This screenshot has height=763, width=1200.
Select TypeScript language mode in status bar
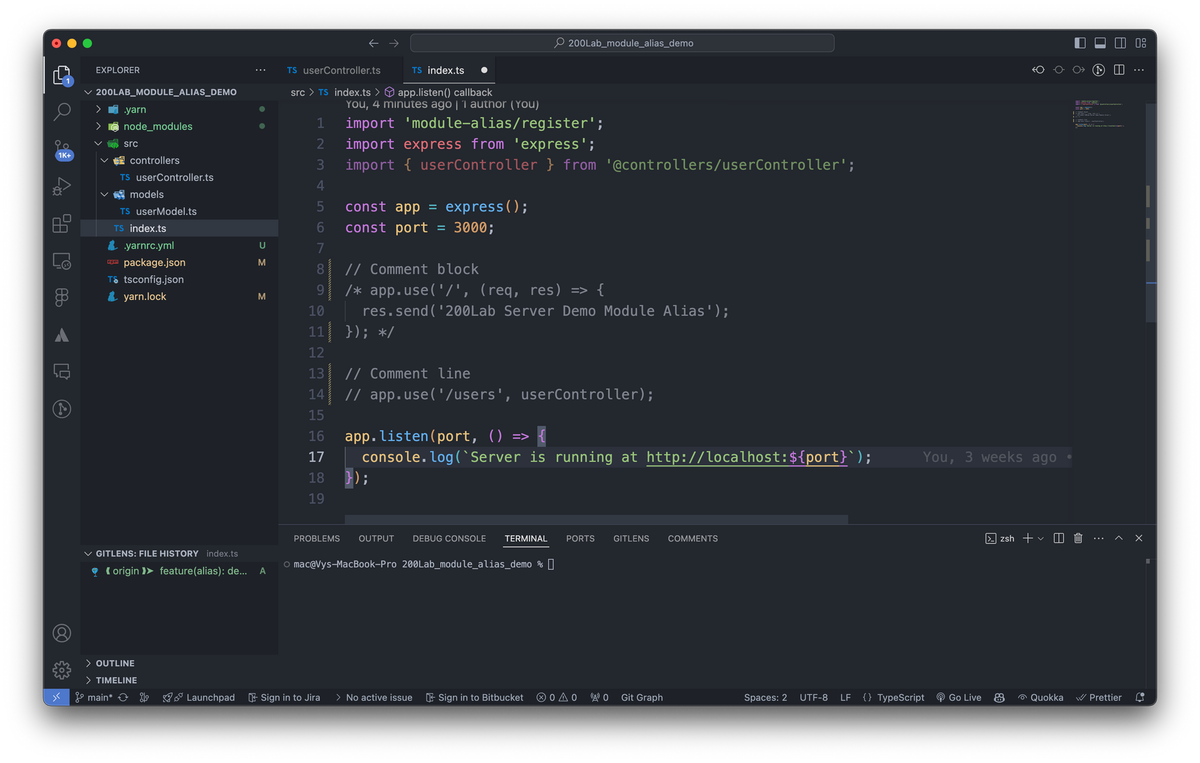click(x=894, y=697)
